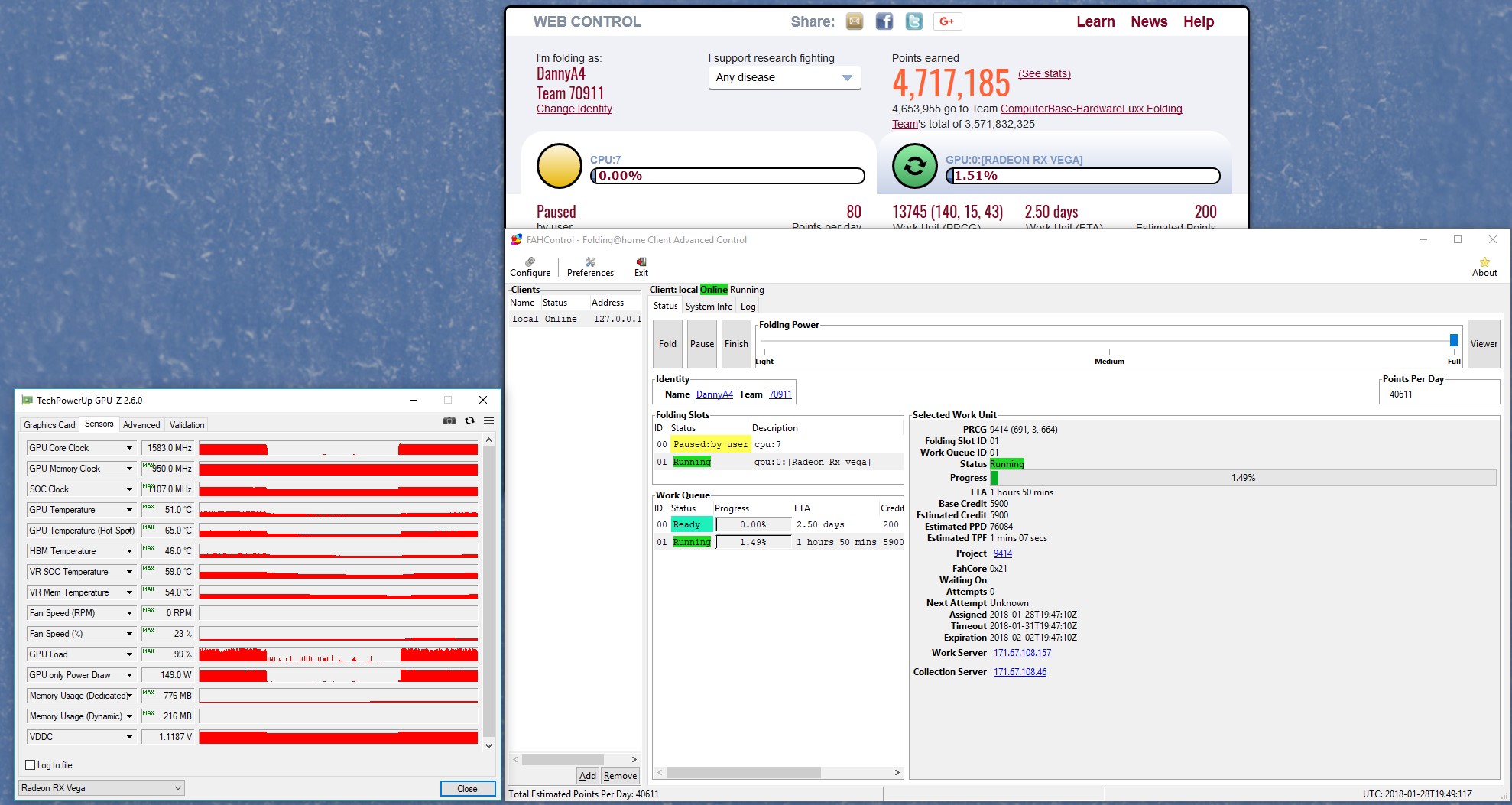Open Configure in FAHControl toolbar
The image size is (1512, 805).
coord(530,267)
